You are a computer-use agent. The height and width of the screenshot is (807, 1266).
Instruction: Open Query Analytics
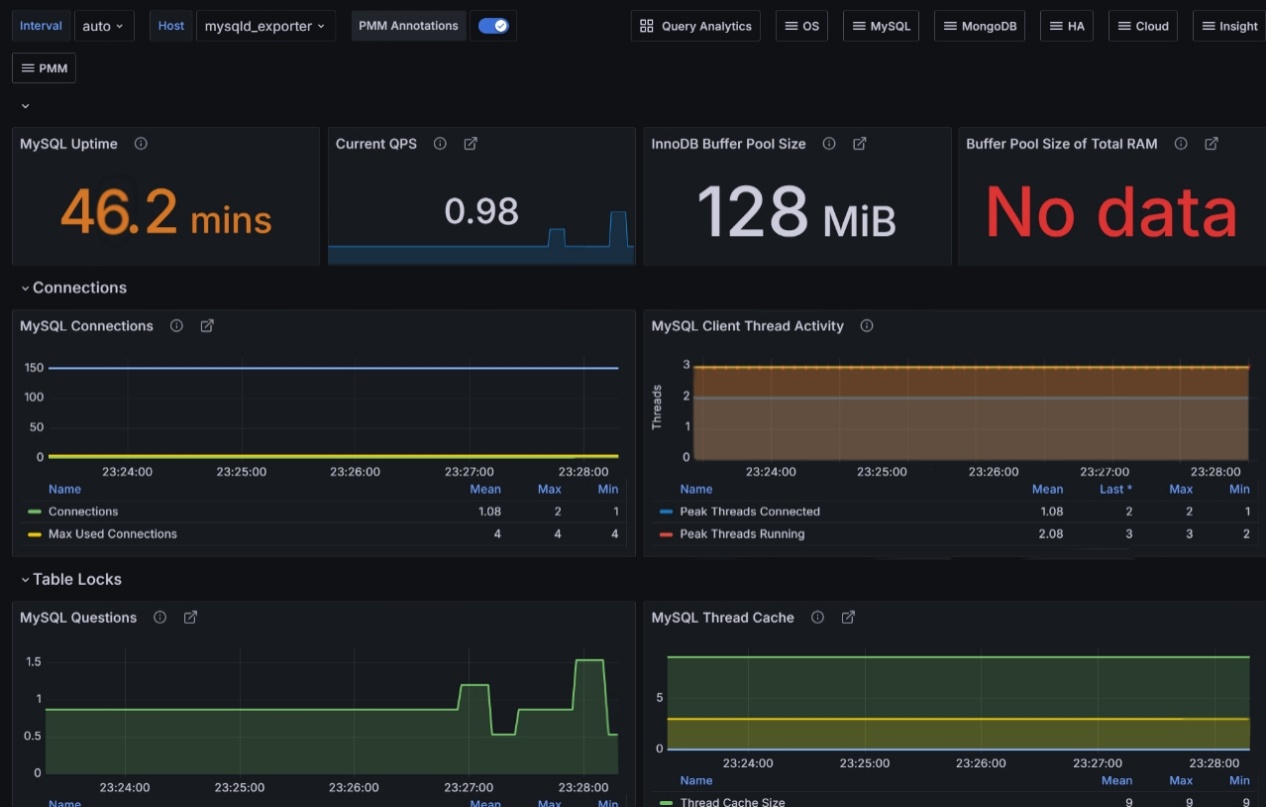click(x=695, y=26)
